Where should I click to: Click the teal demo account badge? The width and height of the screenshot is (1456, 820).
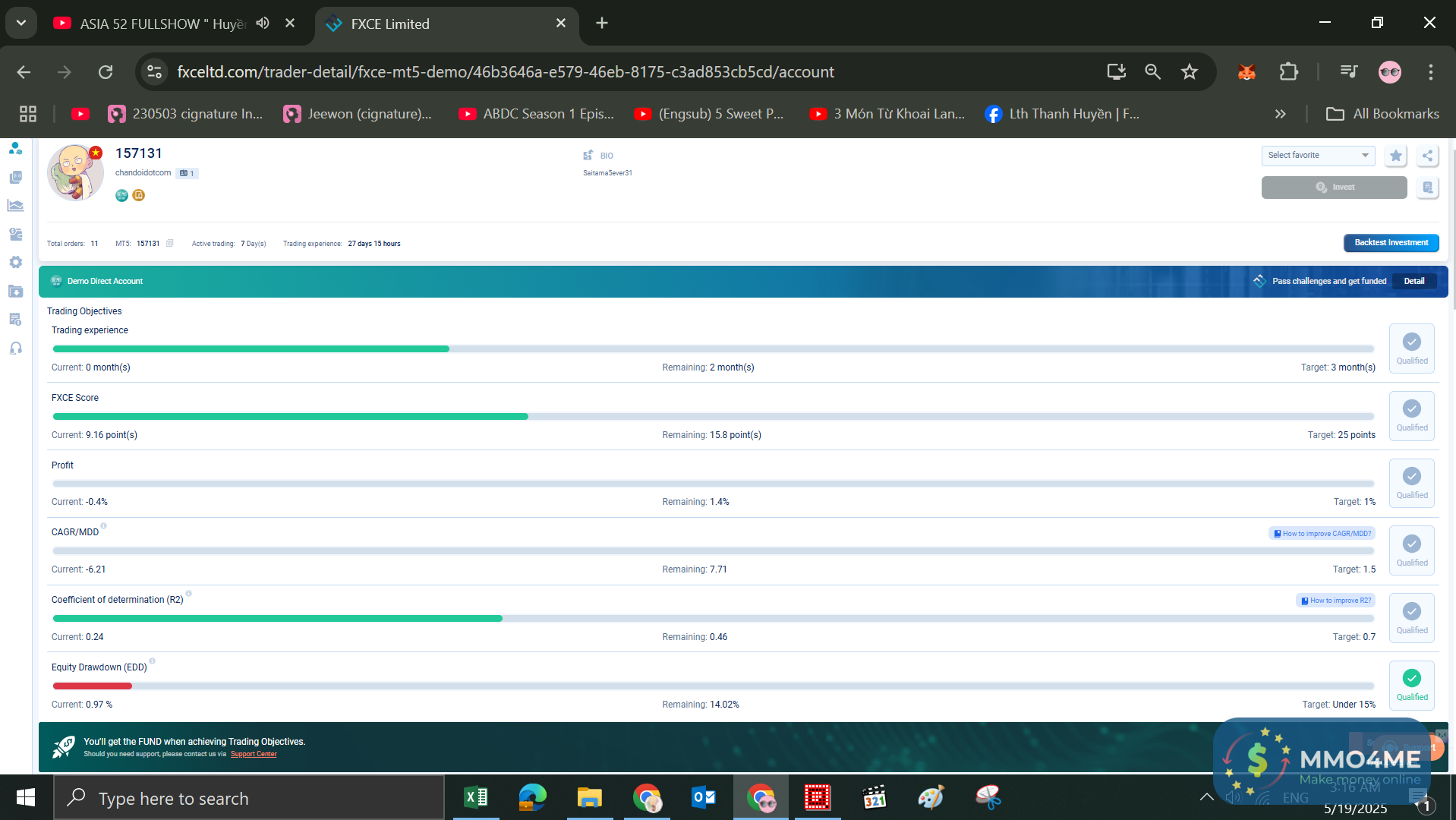click(x=121, y=195)
